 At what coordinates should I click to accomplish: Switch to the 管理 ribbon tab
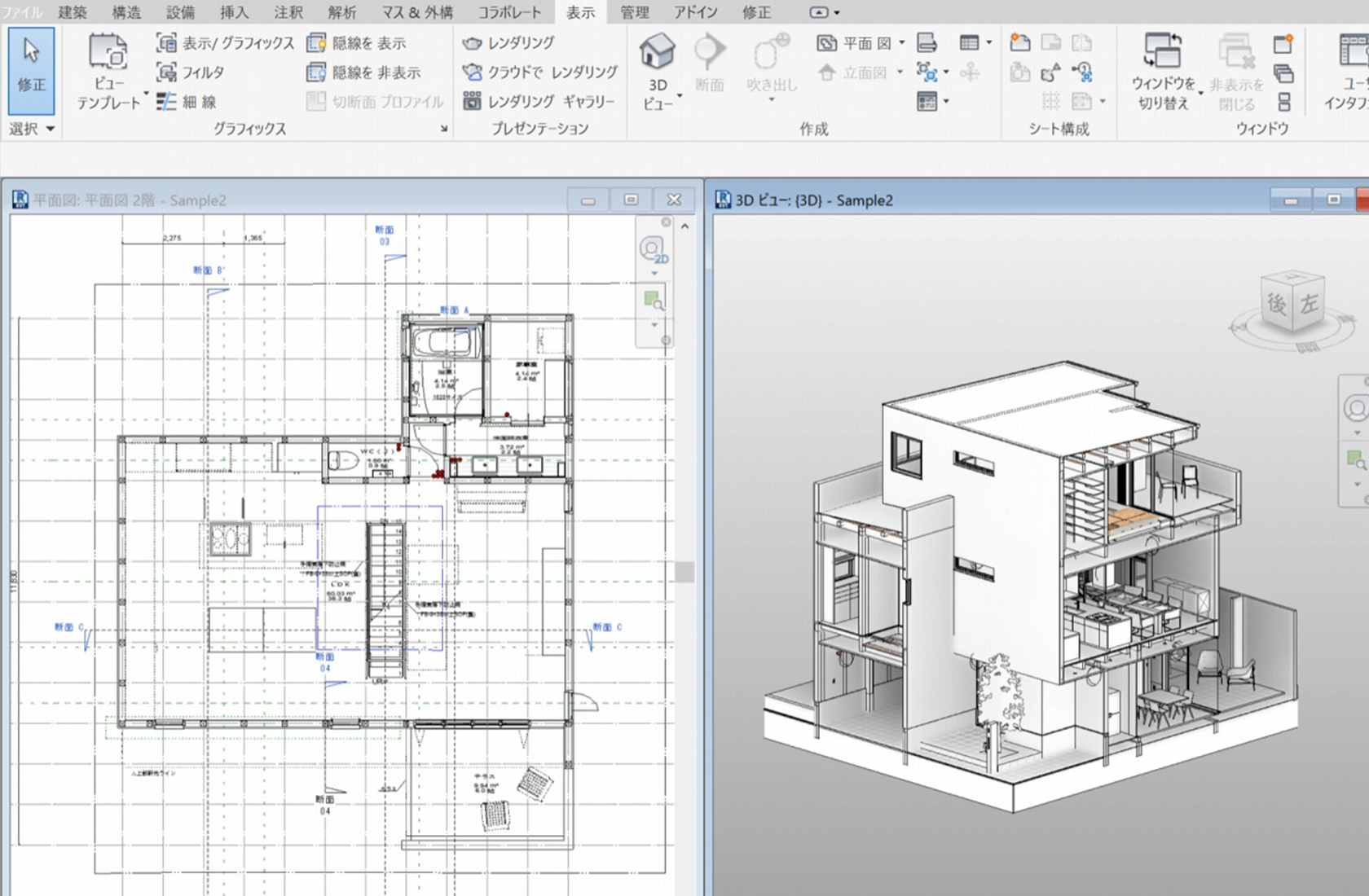tap(635, 12)
